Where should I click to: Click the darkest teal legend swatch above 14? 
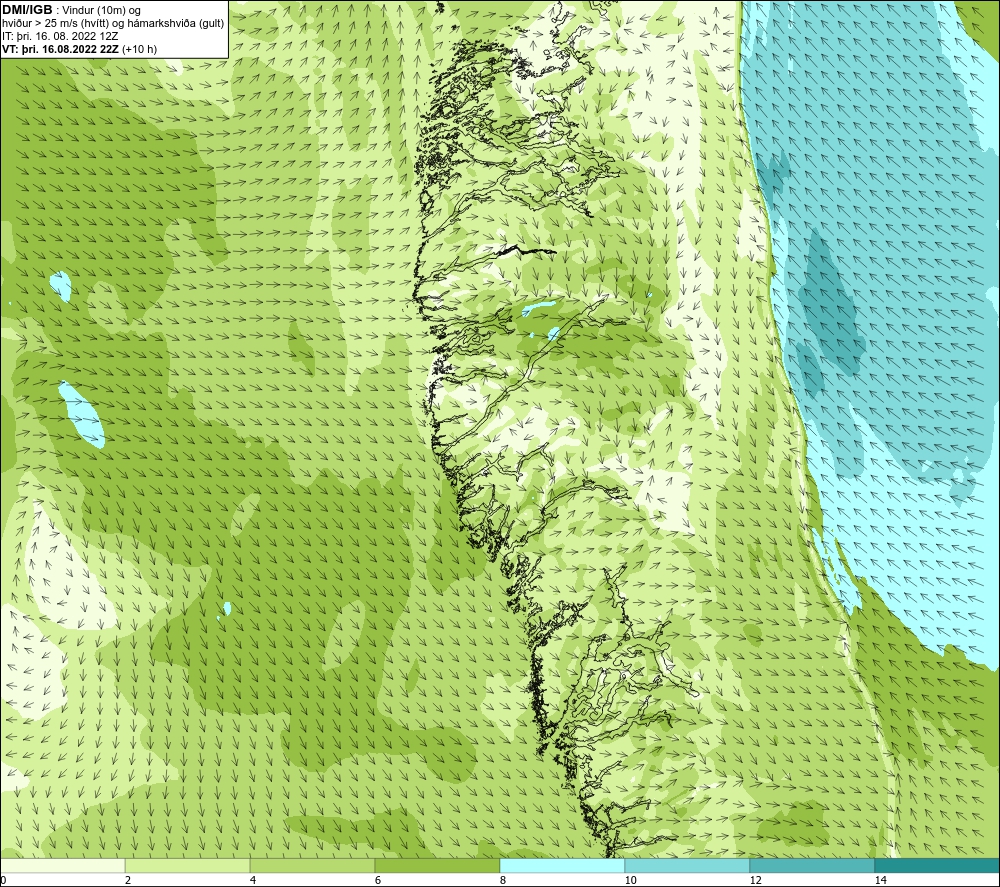(937, 865)
